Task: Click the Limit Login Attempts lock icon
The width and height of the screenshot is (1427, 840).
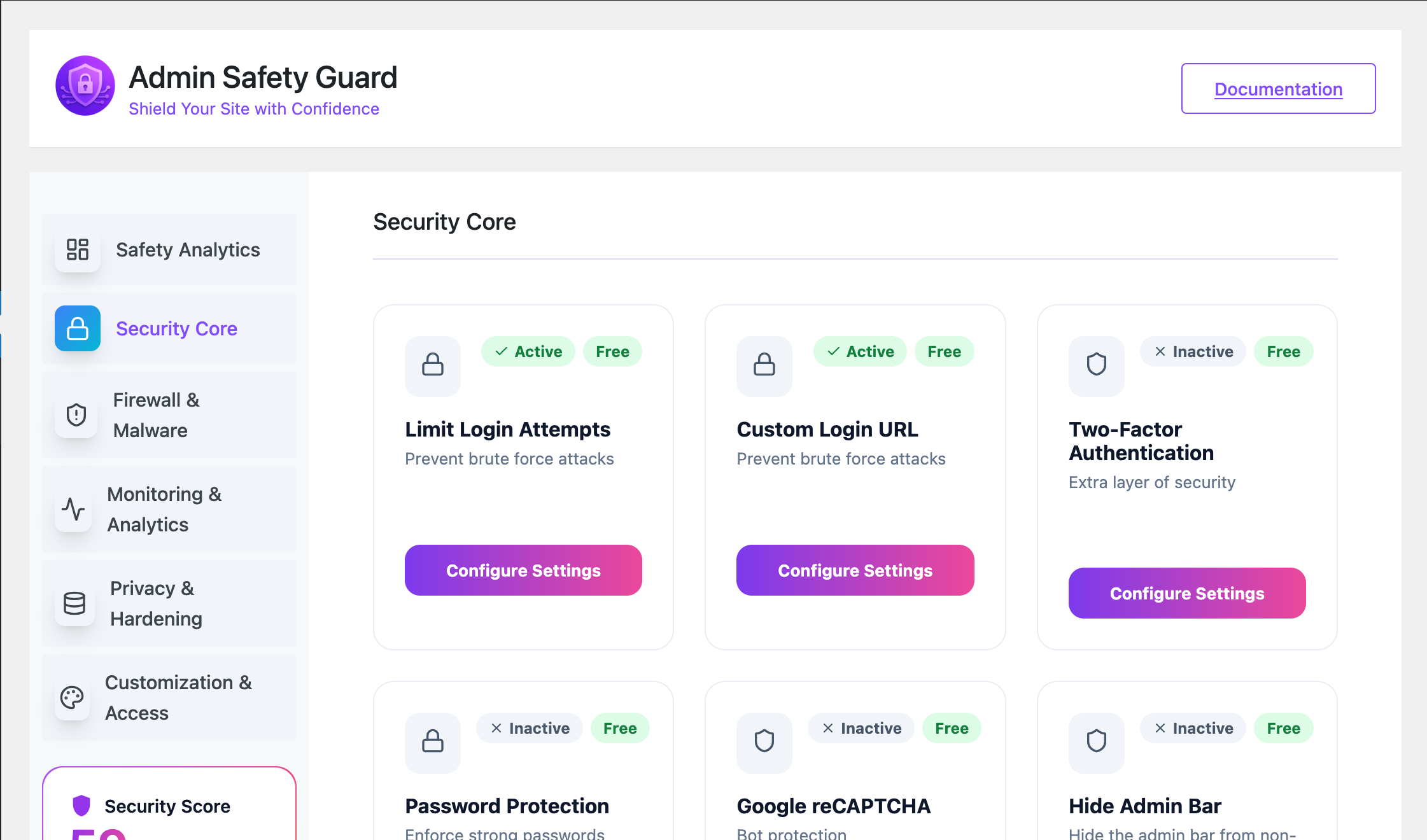Action: [x=433, y=365]
